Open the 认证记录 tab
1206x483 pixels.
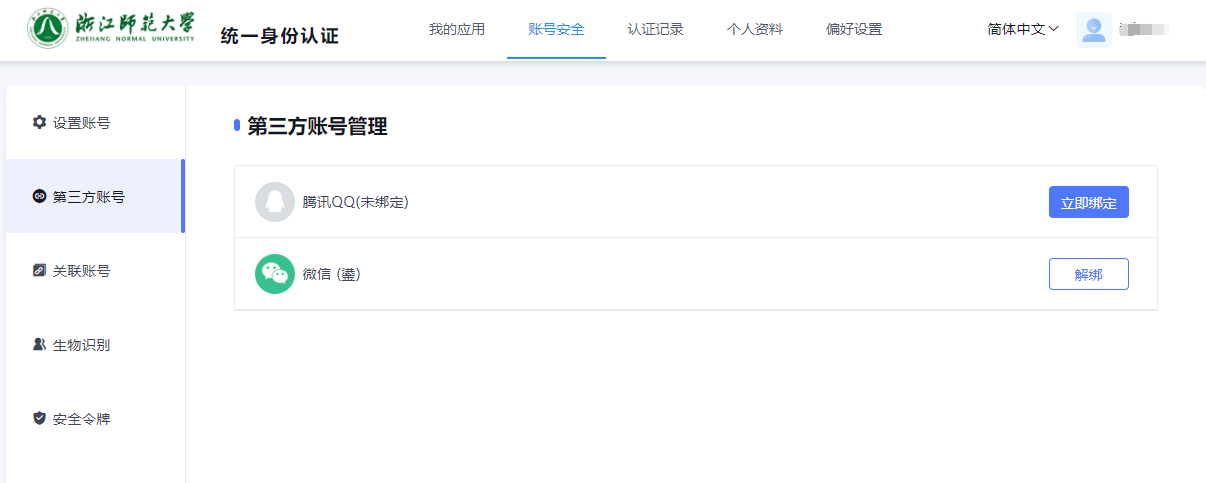coord(656,30)
